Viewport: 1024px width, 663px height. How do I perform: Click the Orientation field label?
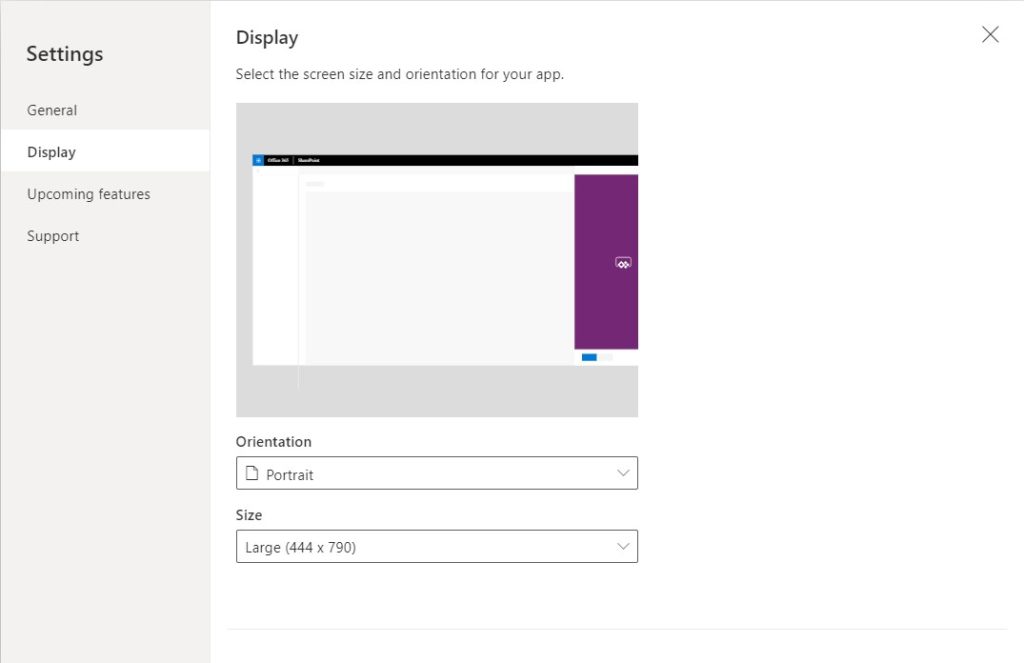273,441
